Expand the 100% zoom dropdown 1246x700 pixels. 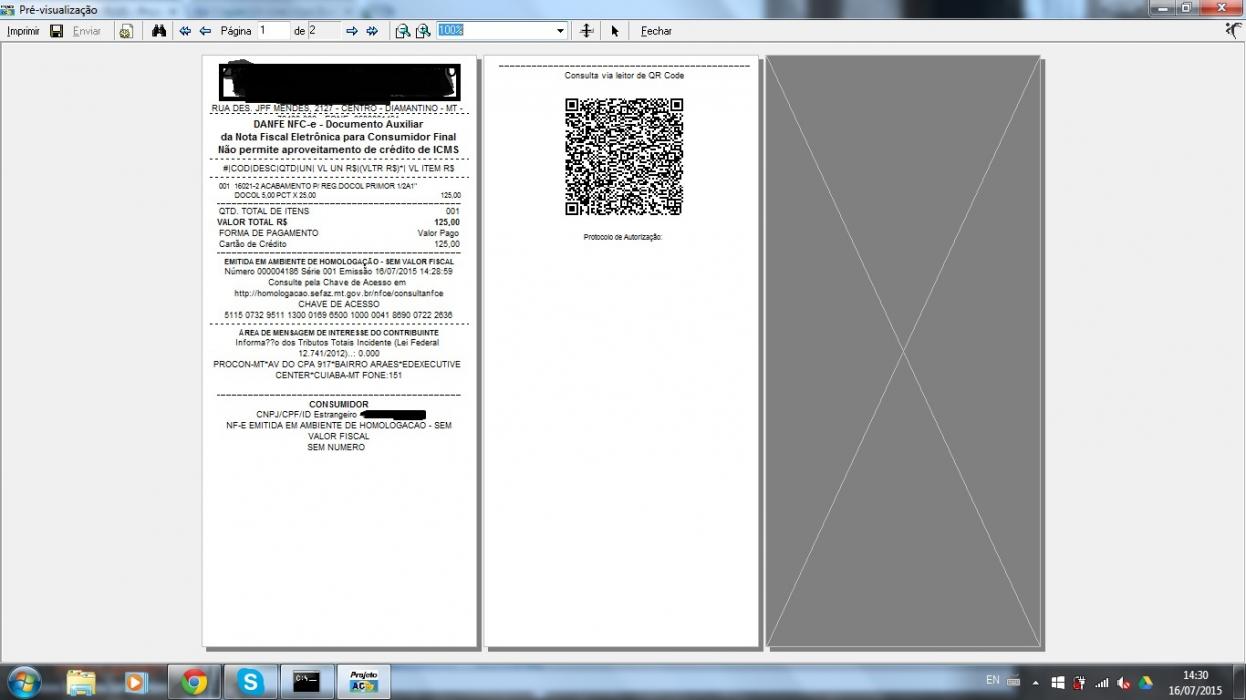tap(560, 31)
